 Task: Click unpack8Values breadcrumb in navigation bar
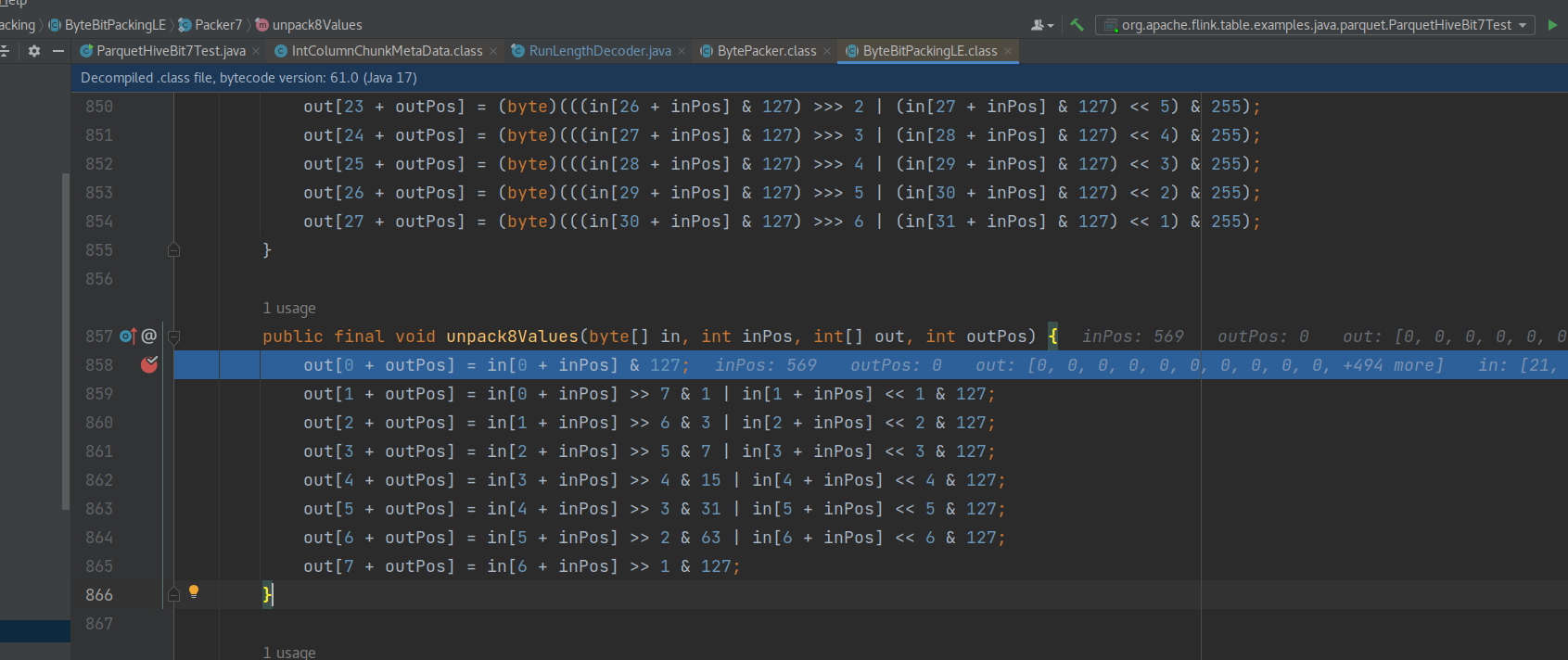click(317, 25)
